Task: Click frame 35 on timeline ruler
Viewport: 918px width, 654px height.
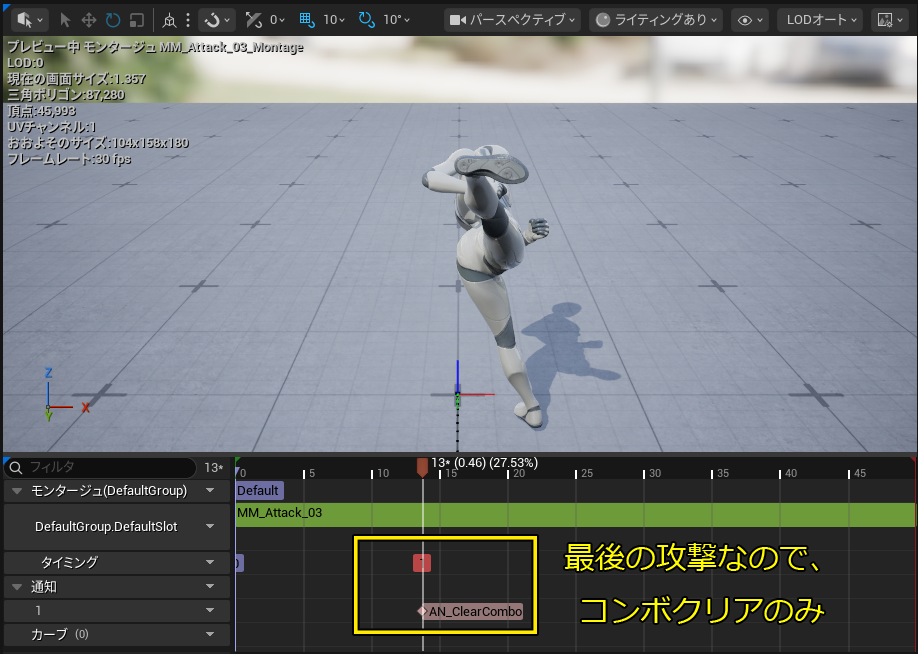Action: [721, 473]
